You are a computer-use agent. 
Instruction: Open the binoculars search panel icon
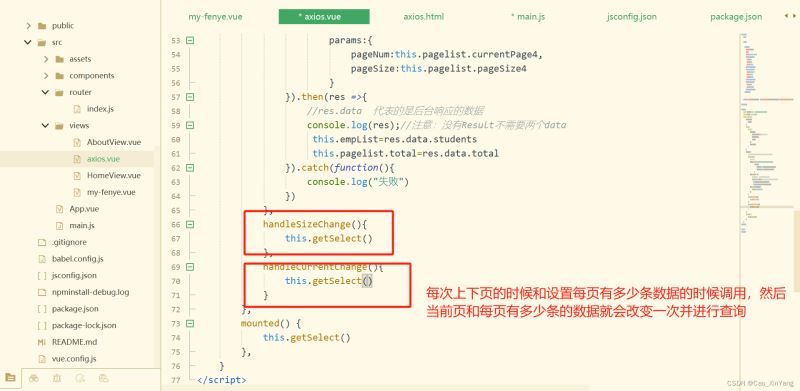(34, 378)
